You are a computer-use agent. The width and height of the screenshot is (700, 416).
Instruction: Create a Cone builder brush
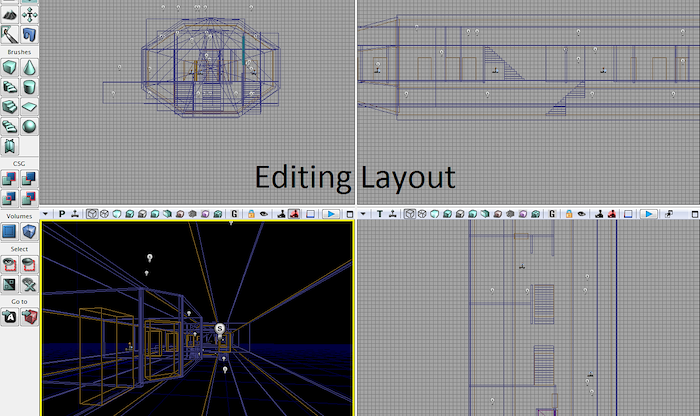coord(29,67)
